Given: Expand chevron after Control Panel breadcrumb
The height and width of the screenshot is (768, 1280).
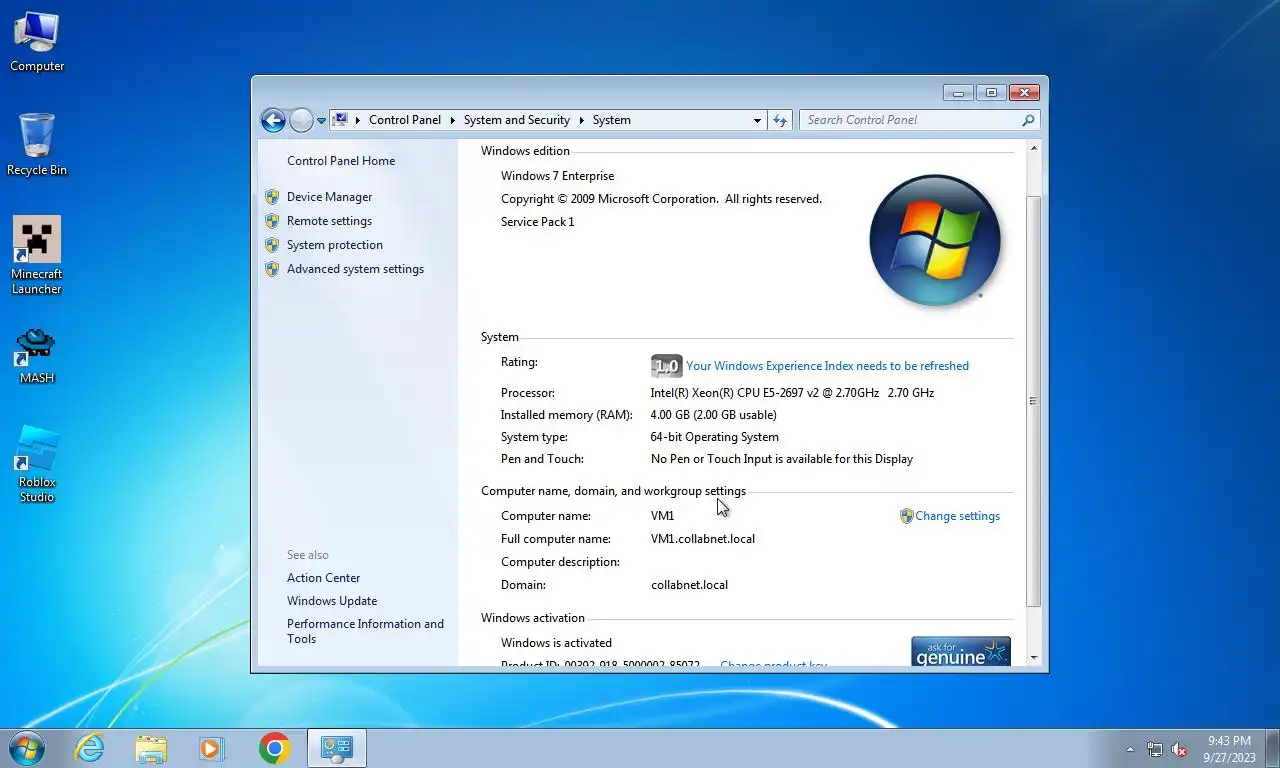Looking at the screenshot, I should pyautogui.click(x=452, y=120).
